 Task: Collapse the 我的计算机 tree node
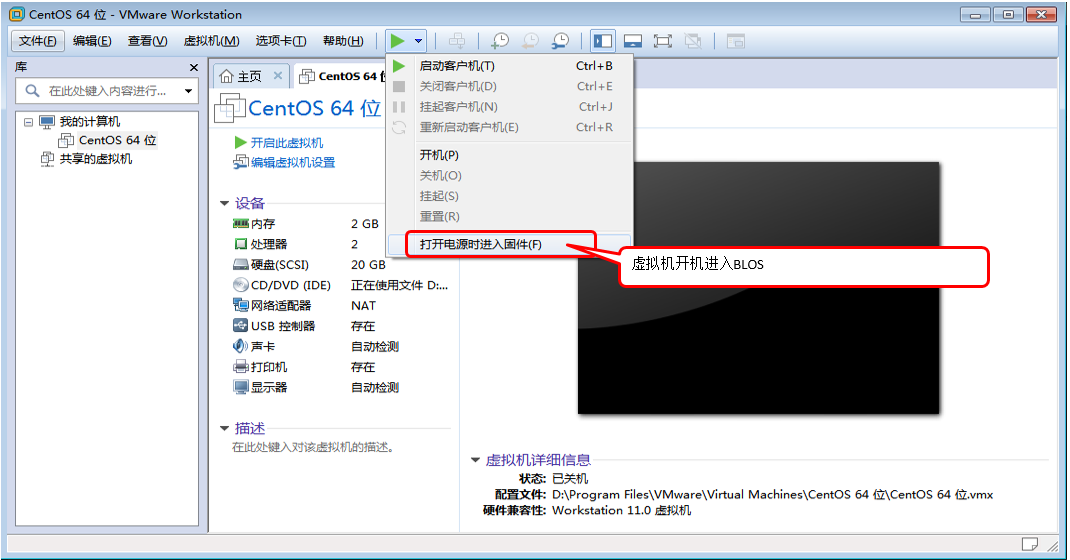click(28, 122)
